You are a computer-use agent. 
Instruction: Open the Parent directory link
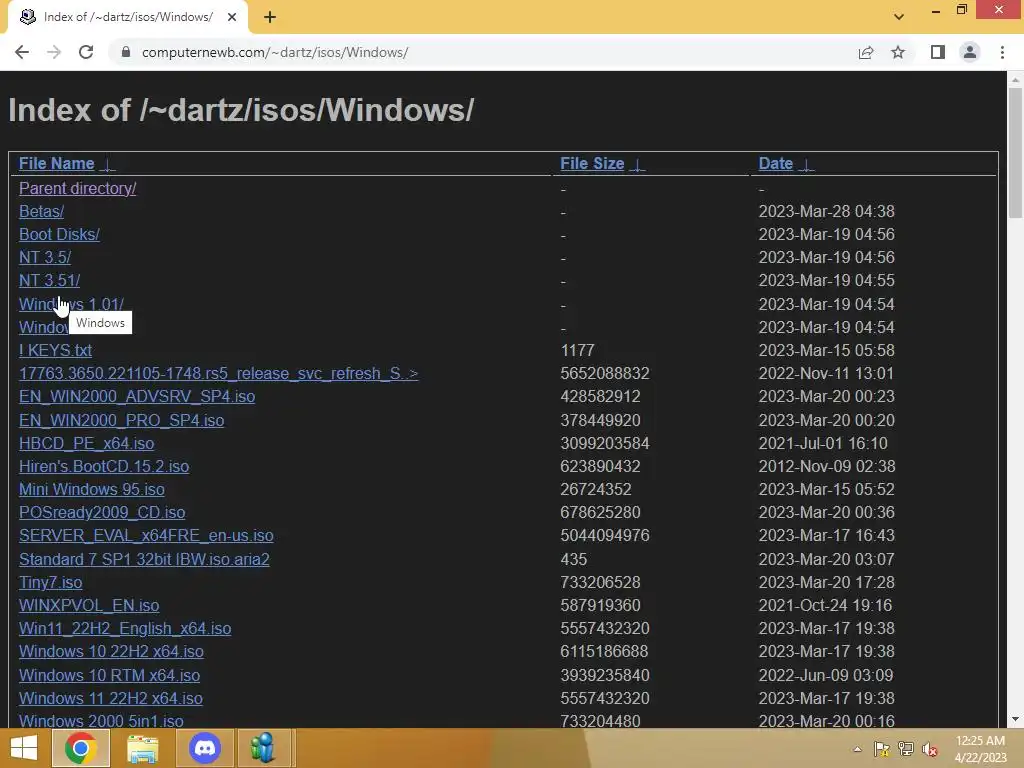(x=78, y=188)
